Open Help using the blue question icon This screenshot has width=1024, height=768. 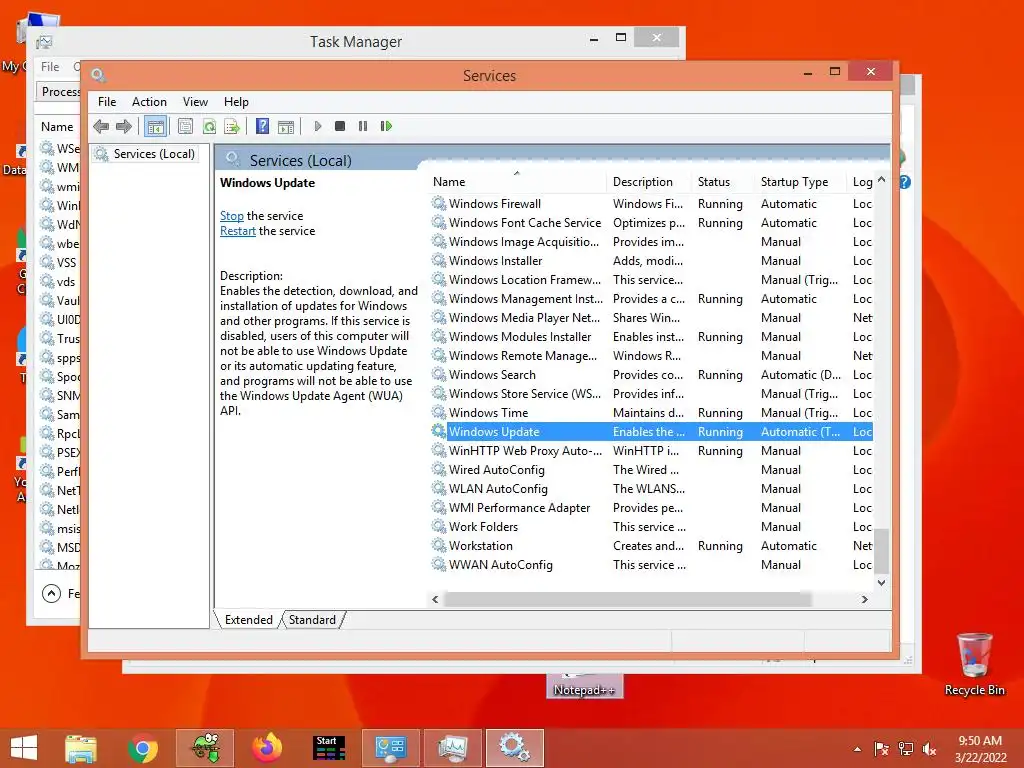263,126
